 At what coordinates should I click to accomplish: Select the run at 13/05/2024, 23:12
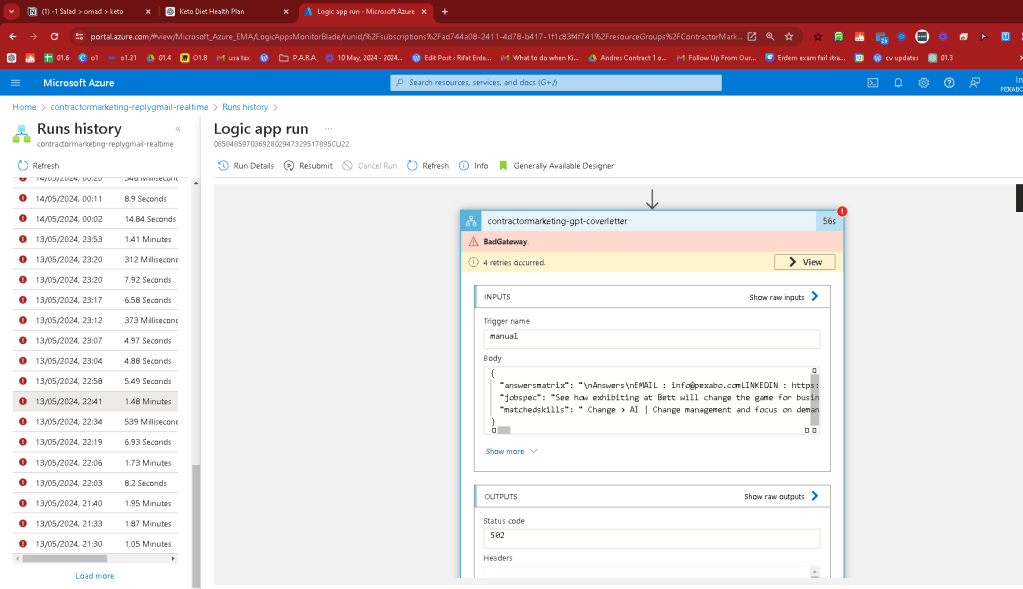95,320
